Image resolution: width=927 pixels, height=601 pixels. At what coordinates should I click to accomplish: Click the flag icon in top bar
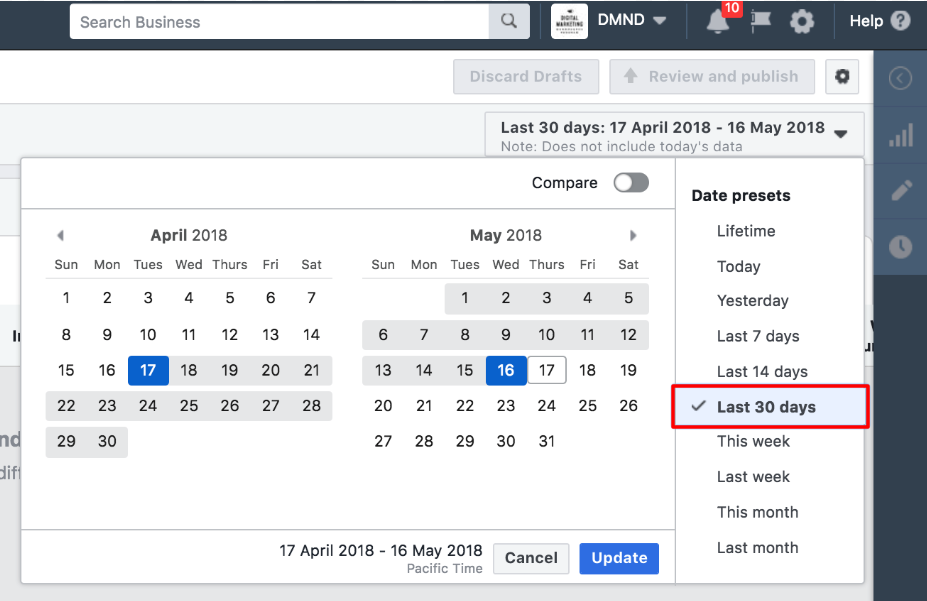761,22
